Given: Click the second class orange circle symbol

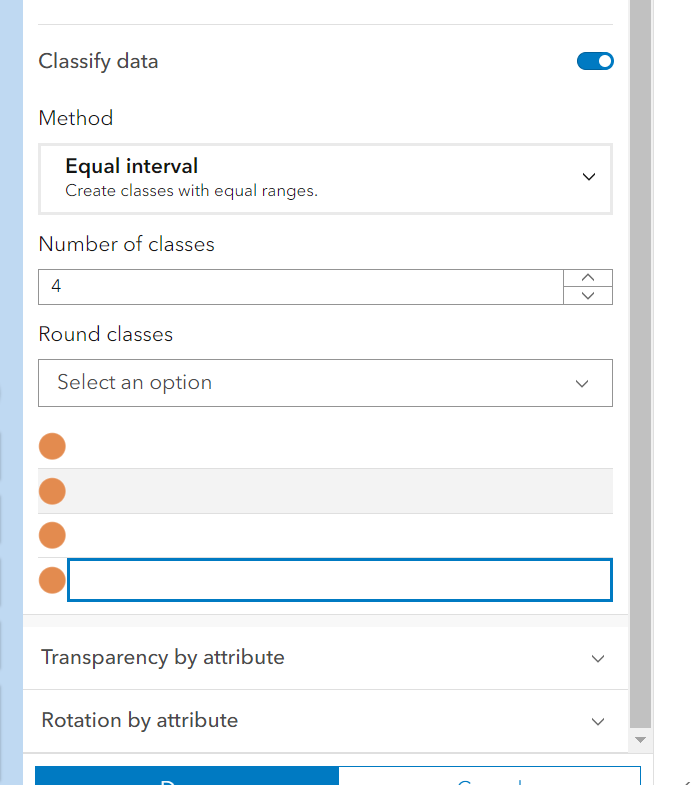Looking at the screenshot, I should point(52,491).
